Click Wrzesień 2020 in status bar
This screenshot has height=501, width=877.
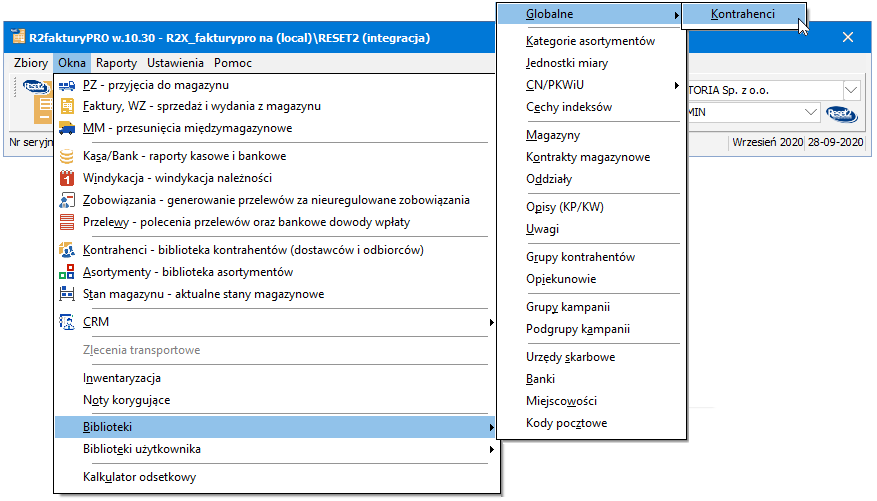pos(767,142)
